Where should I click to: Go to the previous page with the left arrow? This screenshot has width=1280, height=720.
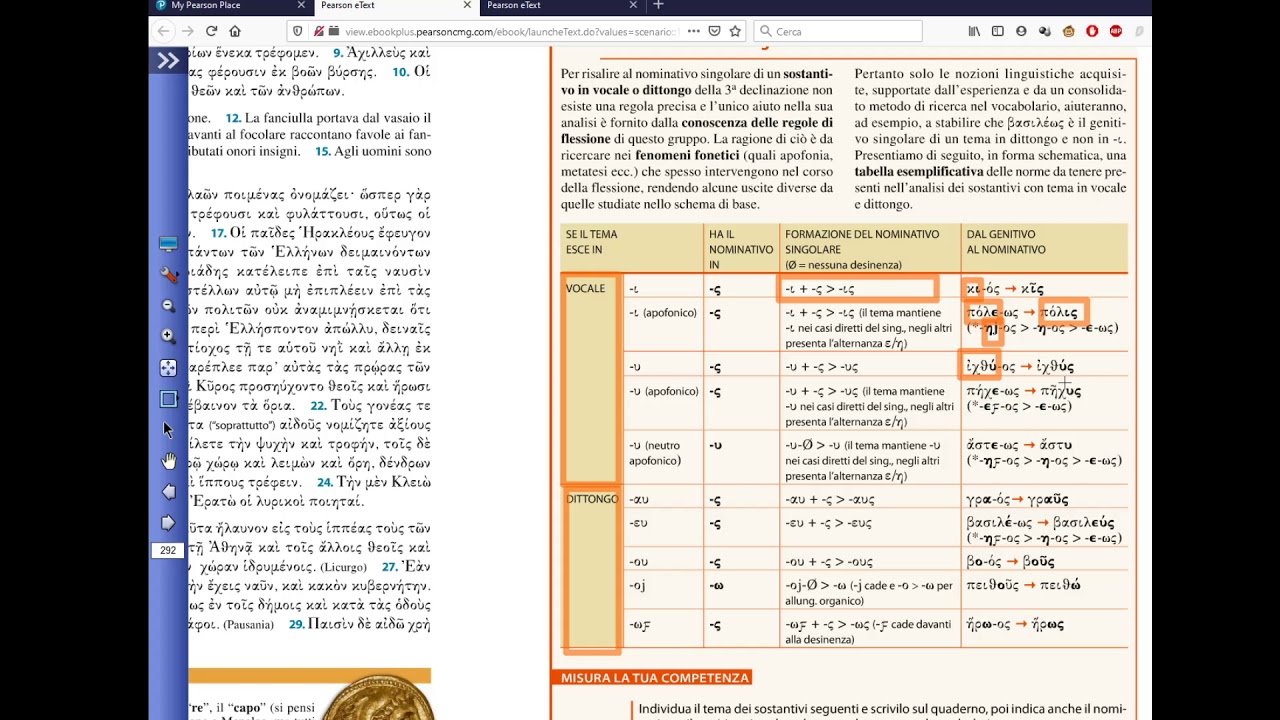(x=168, y=492)
